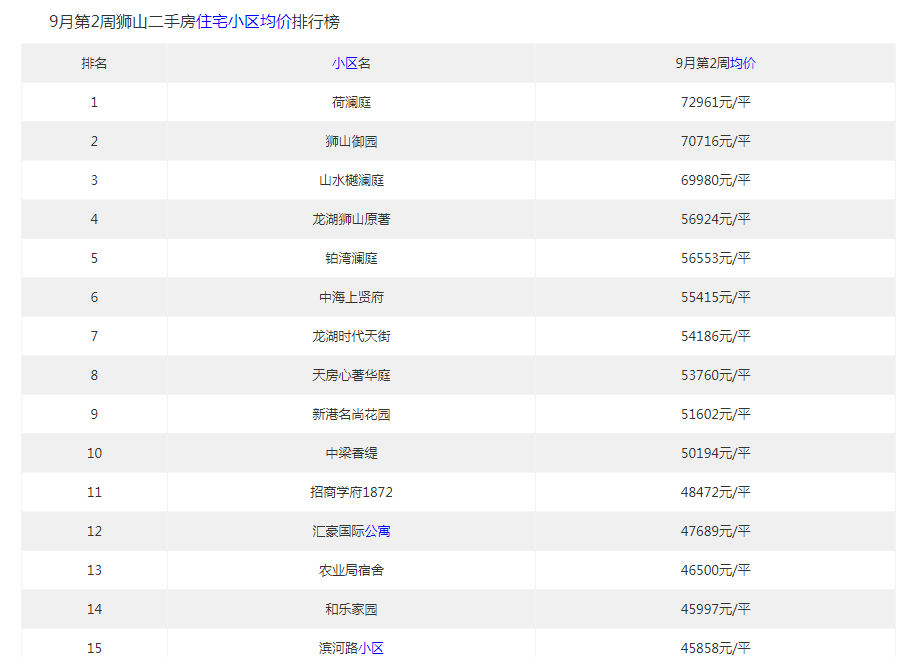Open the 公寓 link in row 12
Screen dimensions: 918x657
(x=377, y=531)
